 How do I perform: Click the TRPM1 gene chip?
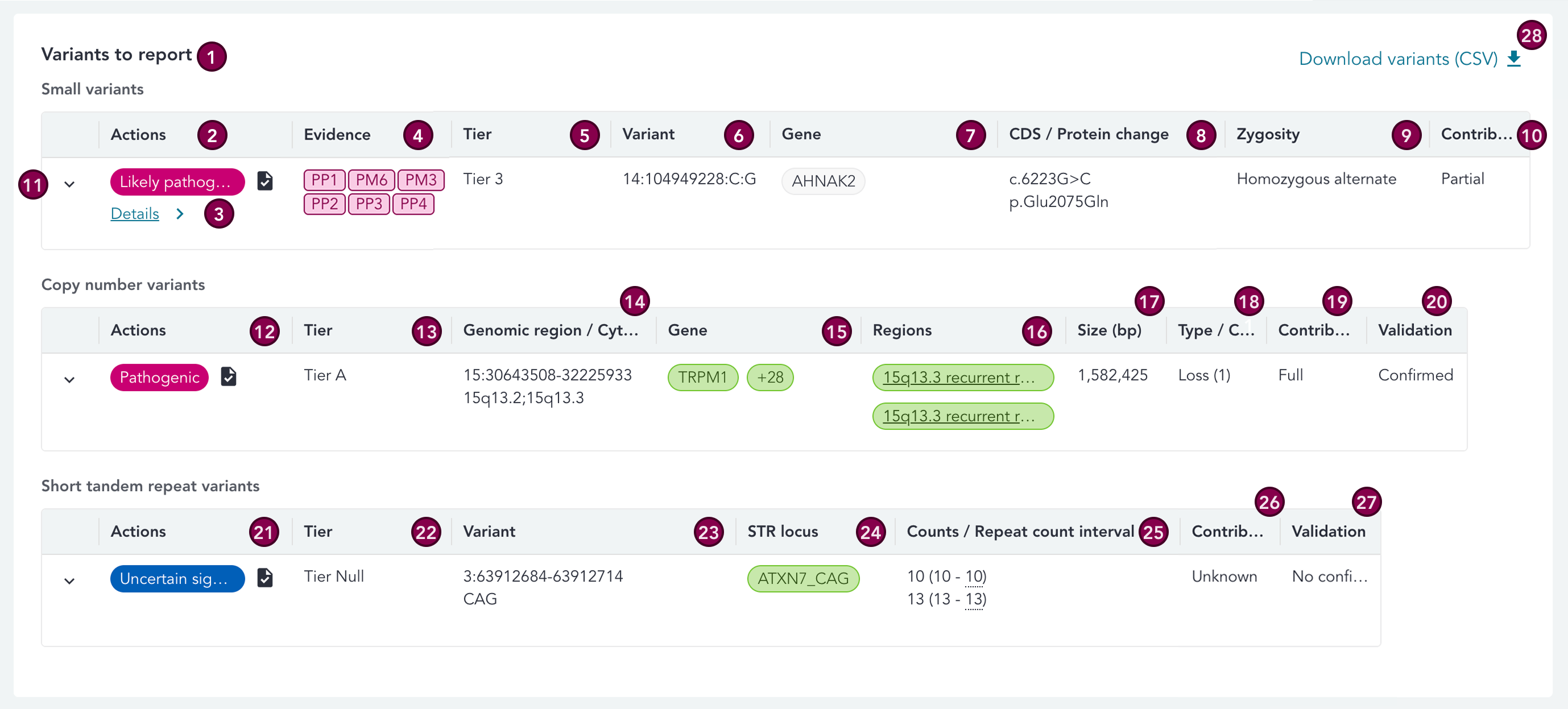tap(702, 378)
